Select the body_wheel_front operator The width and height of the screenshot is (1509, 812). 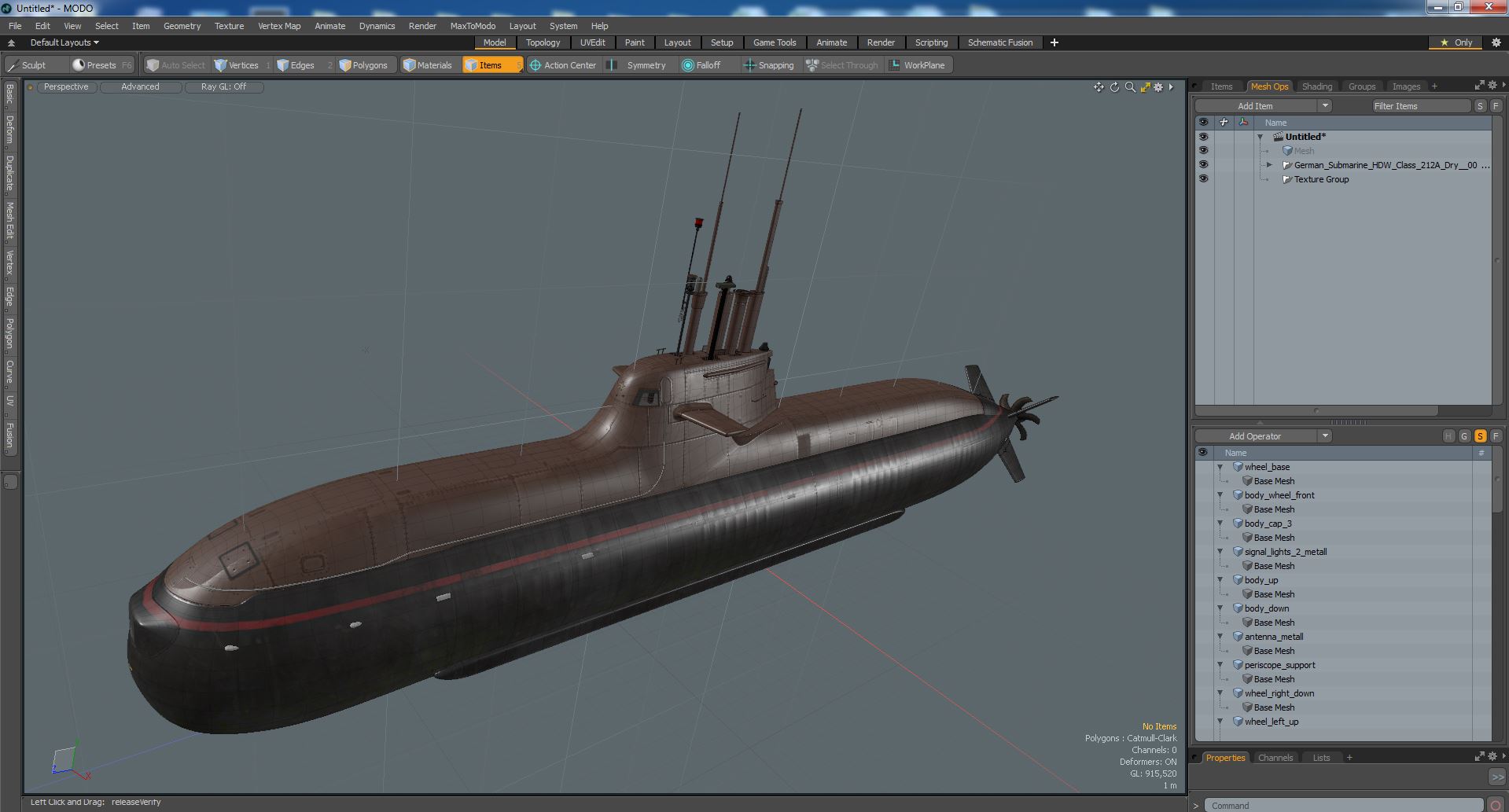tap(1279, 495)
